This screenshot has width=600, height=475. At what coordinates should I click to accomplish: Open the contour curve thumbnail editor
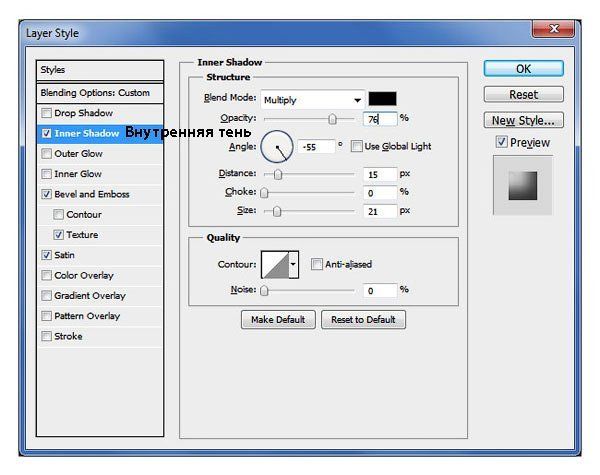275,264
